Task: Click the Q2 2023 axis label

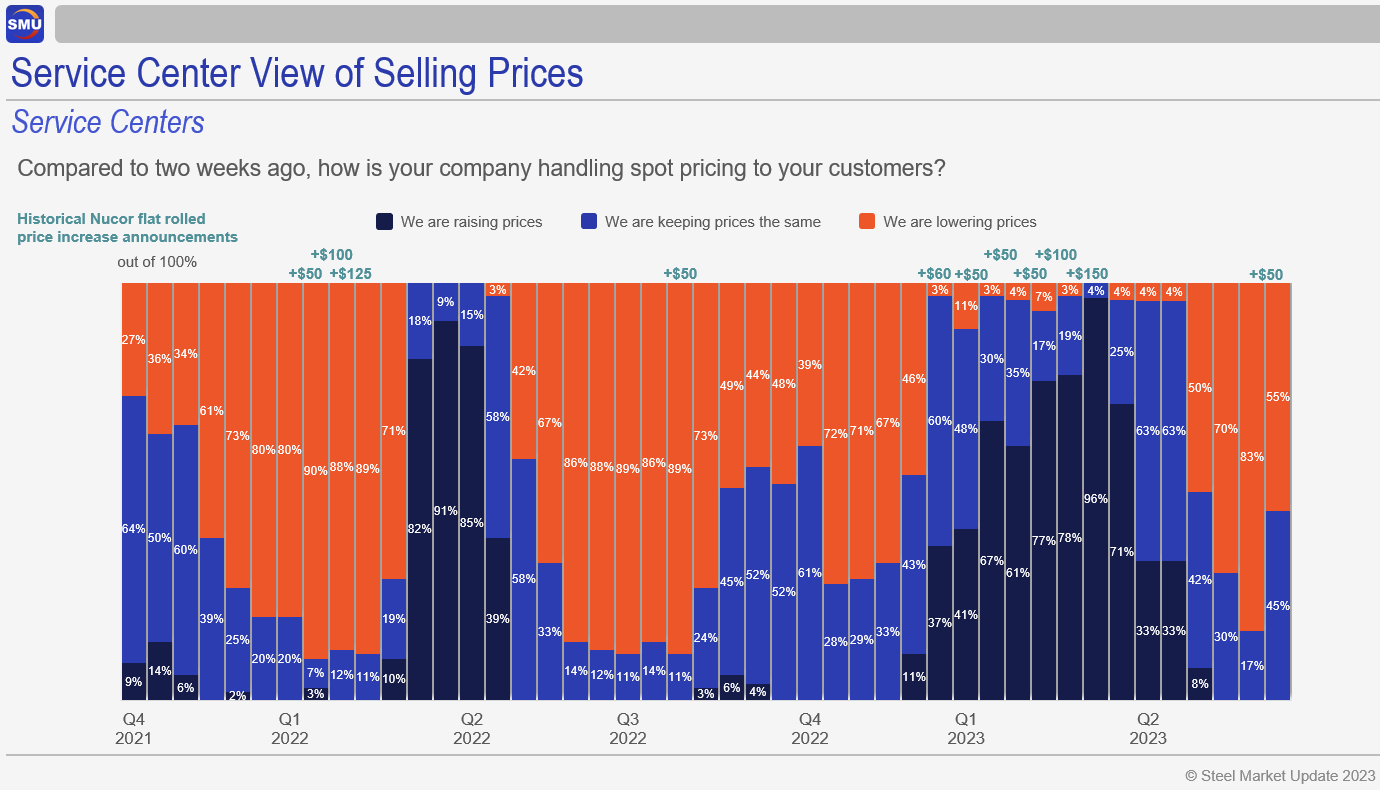Action: click(1148, 729)
